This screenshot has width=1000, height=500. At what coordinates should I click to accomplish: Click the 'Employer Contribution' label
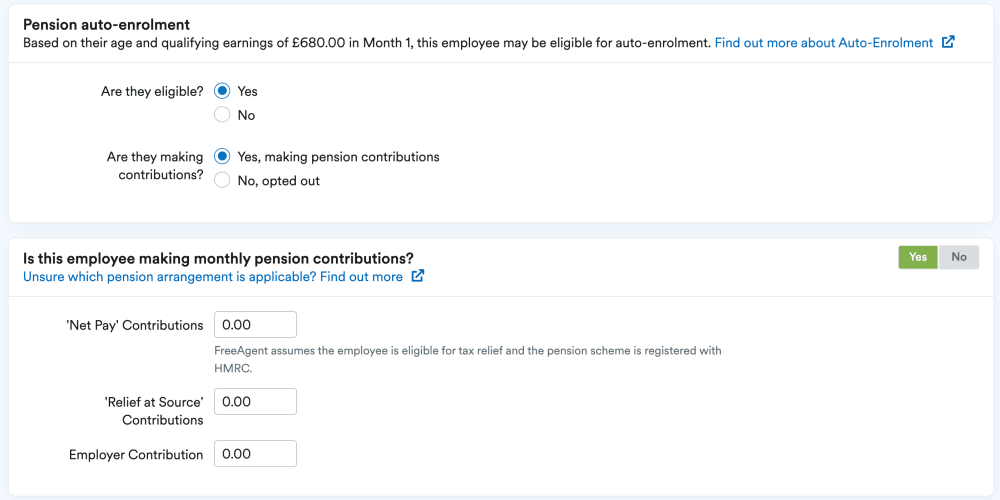tap(136, 454)
